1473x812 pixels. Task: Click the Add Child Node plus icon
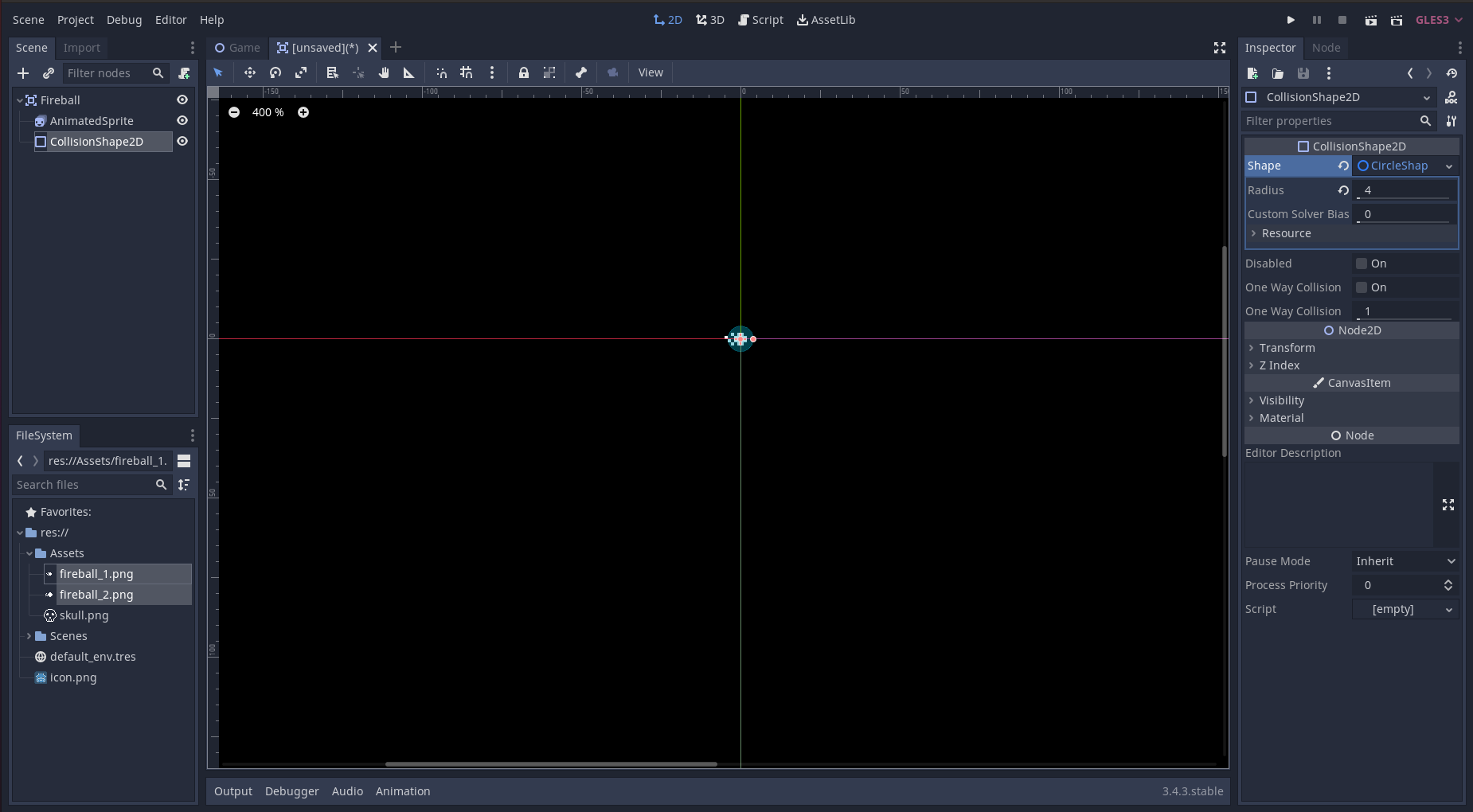(23, 73)
